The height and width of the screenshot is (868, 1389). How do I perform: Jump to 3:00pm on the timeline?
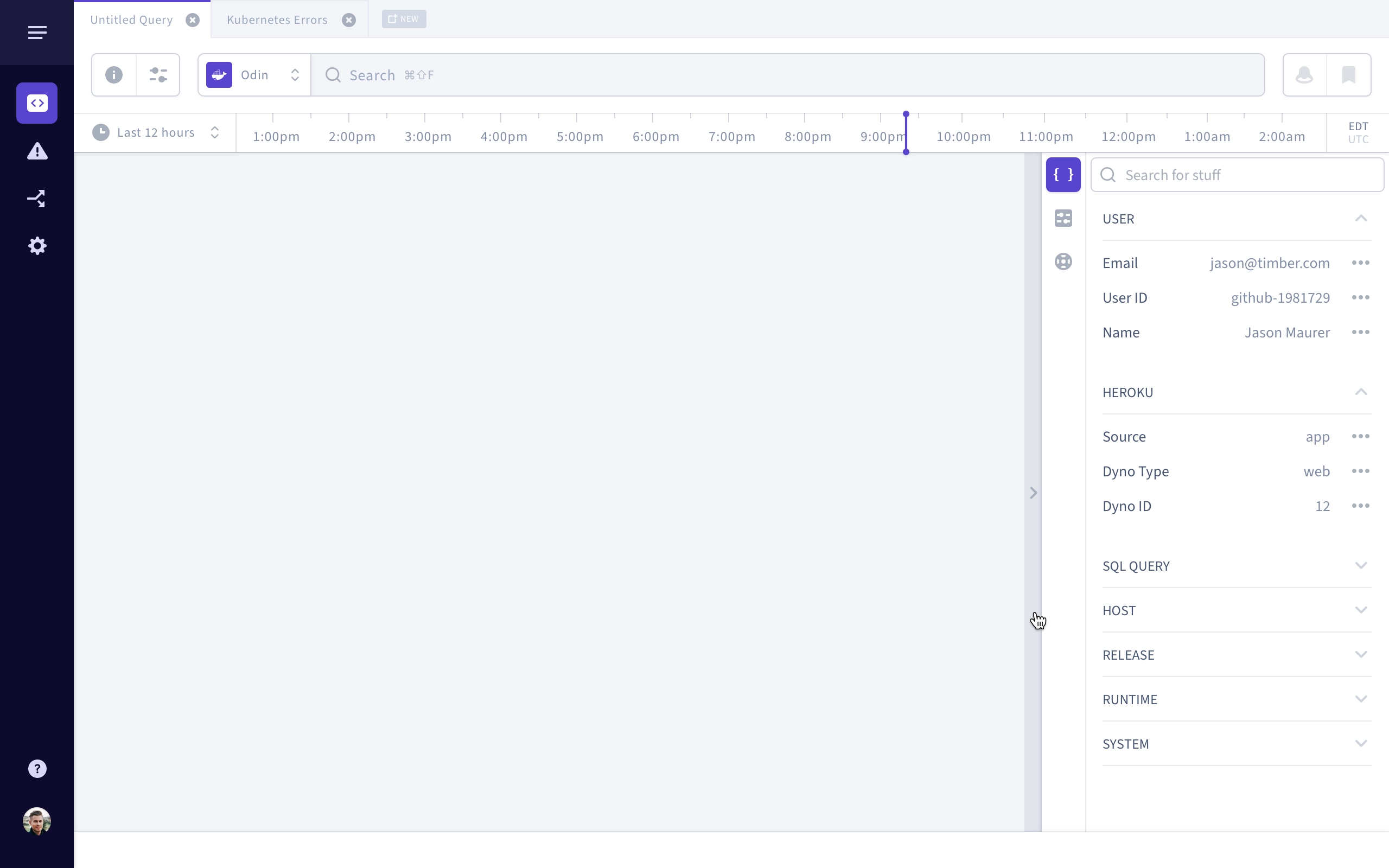tap(428, 137)
